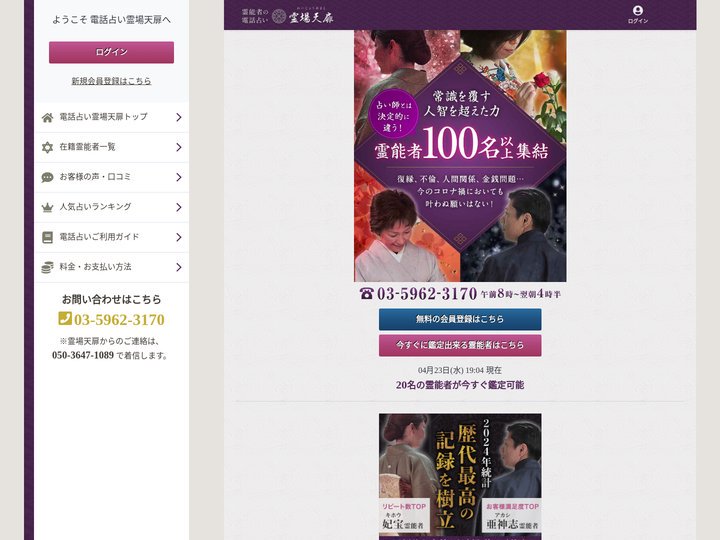The width and height of the screenshot is (720, 540).
Task: Click chevron arrow on 電話占い霊場天扉トップ row
Action: [x=179, y=118]
